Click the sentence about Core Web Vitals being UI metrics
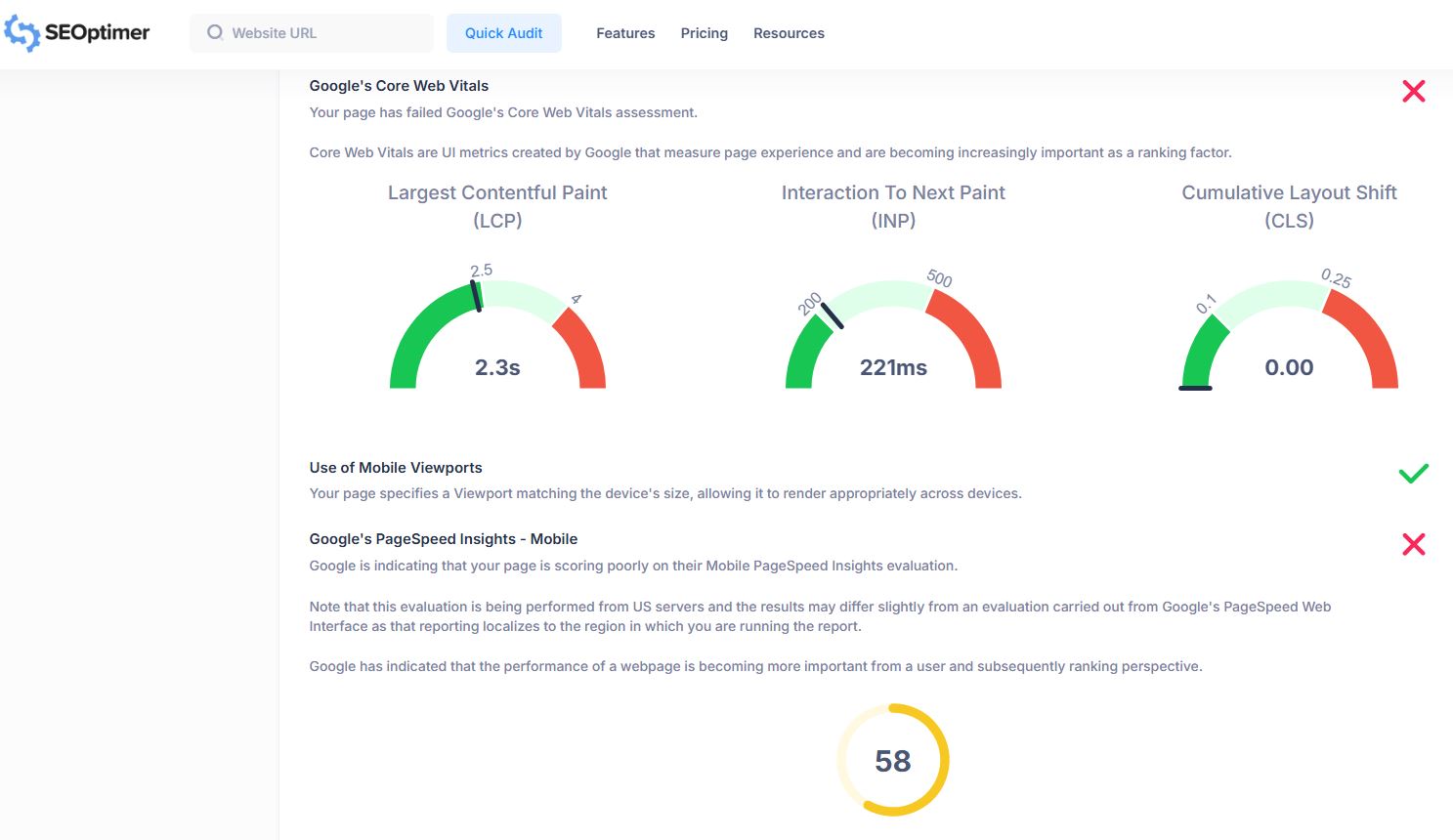1453x840 pixels. tap(770, 152)
